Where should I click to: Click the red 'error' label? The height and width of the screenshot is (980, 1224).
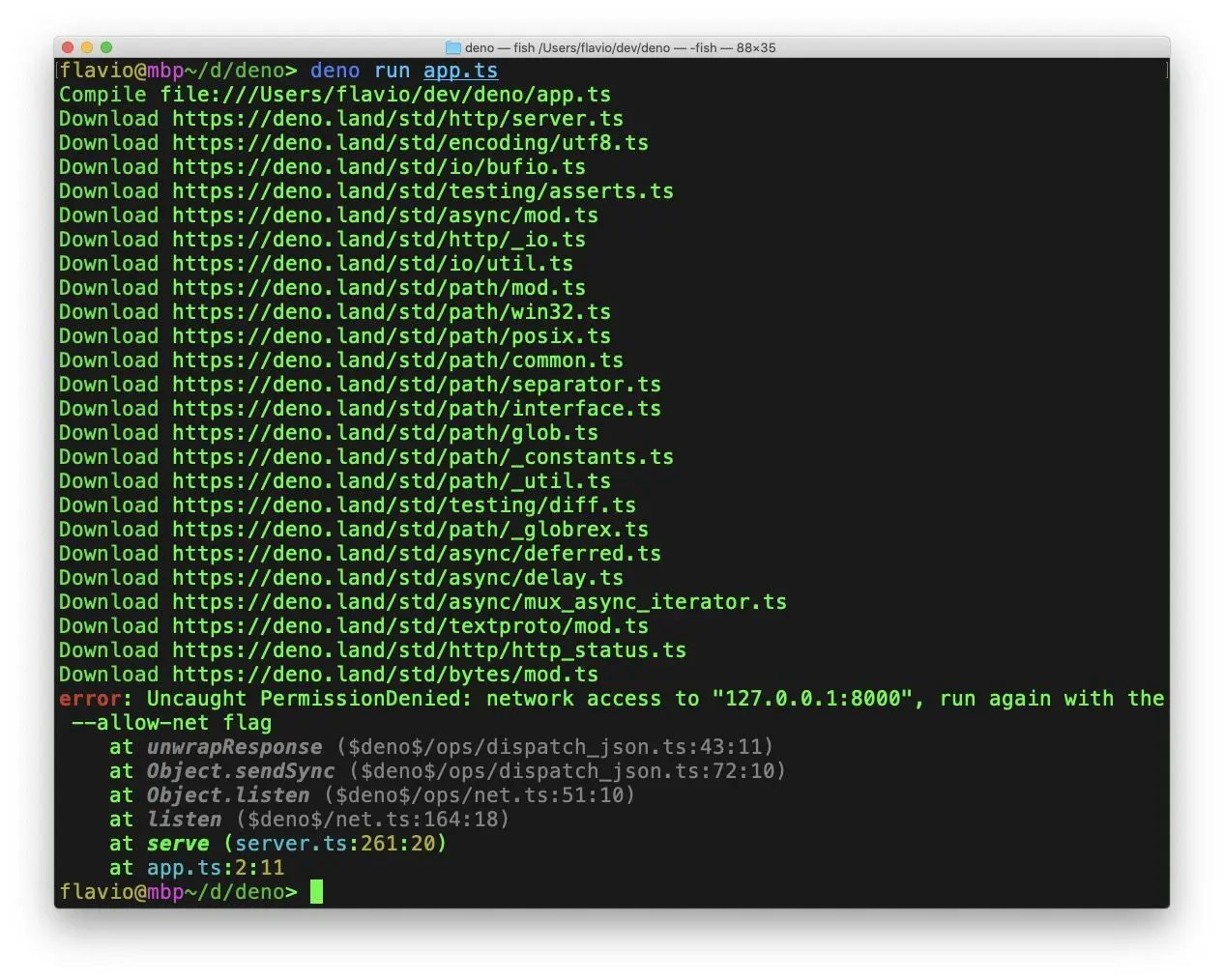point(90,699)
